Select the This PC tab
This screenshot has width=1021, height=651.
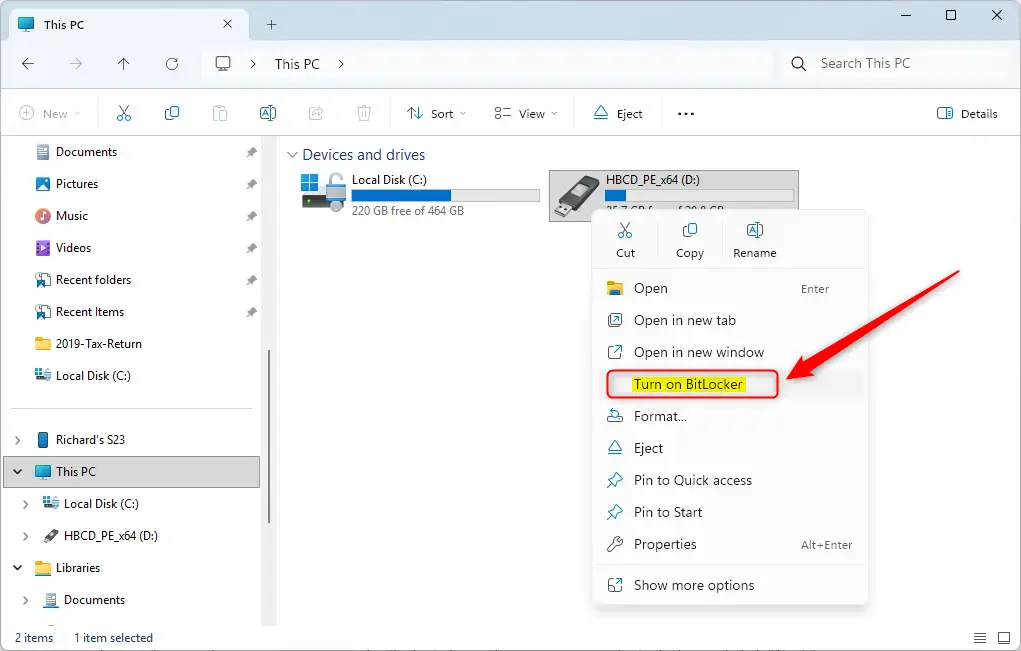[127, 25]
